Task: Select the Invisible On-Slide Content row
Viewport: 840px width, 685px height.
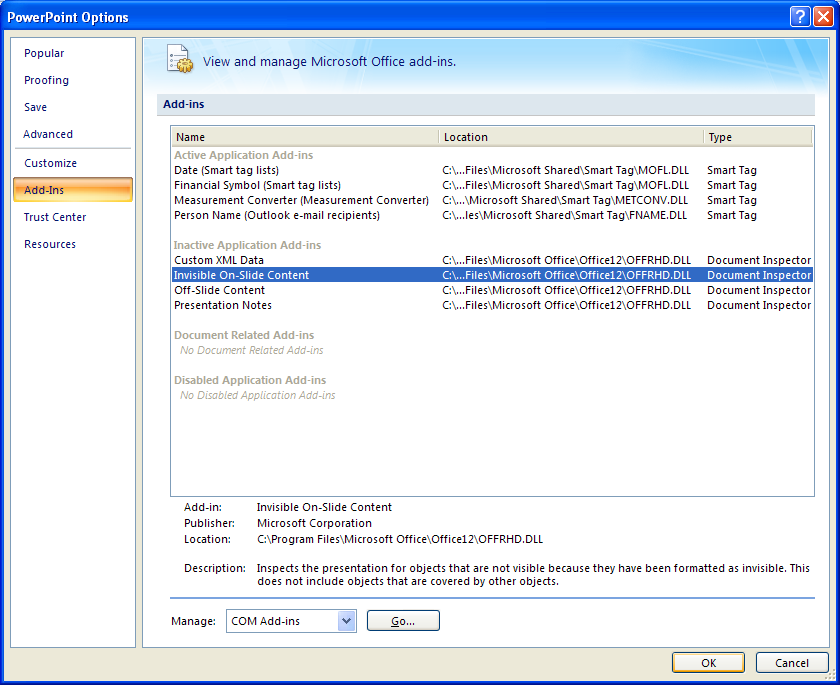Action: tap(492, 275)
